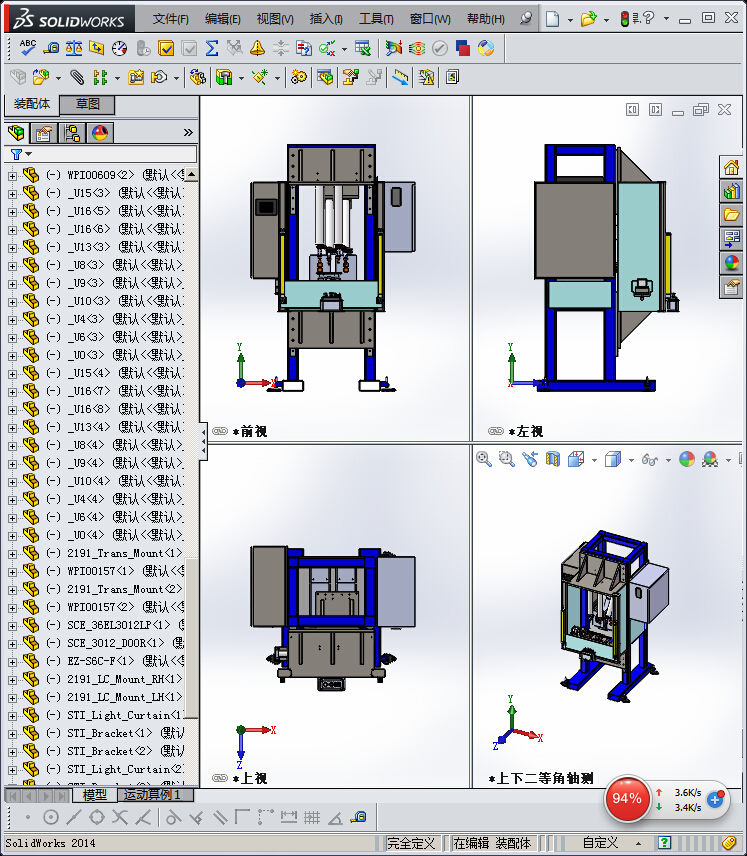Open the 文件(F) menu
Viewport: 747px width, 856px height.
170,19
